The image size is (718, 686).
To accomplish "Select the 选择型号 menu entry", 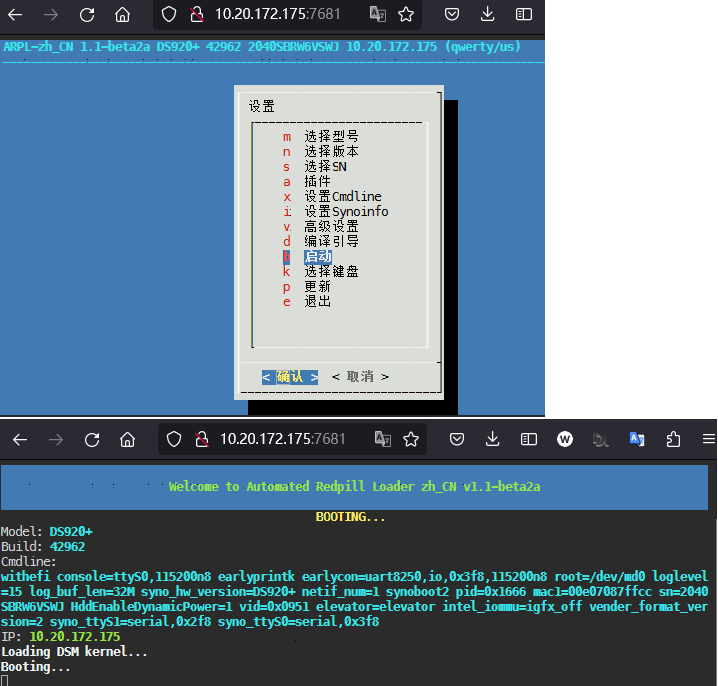I will 331,137.
